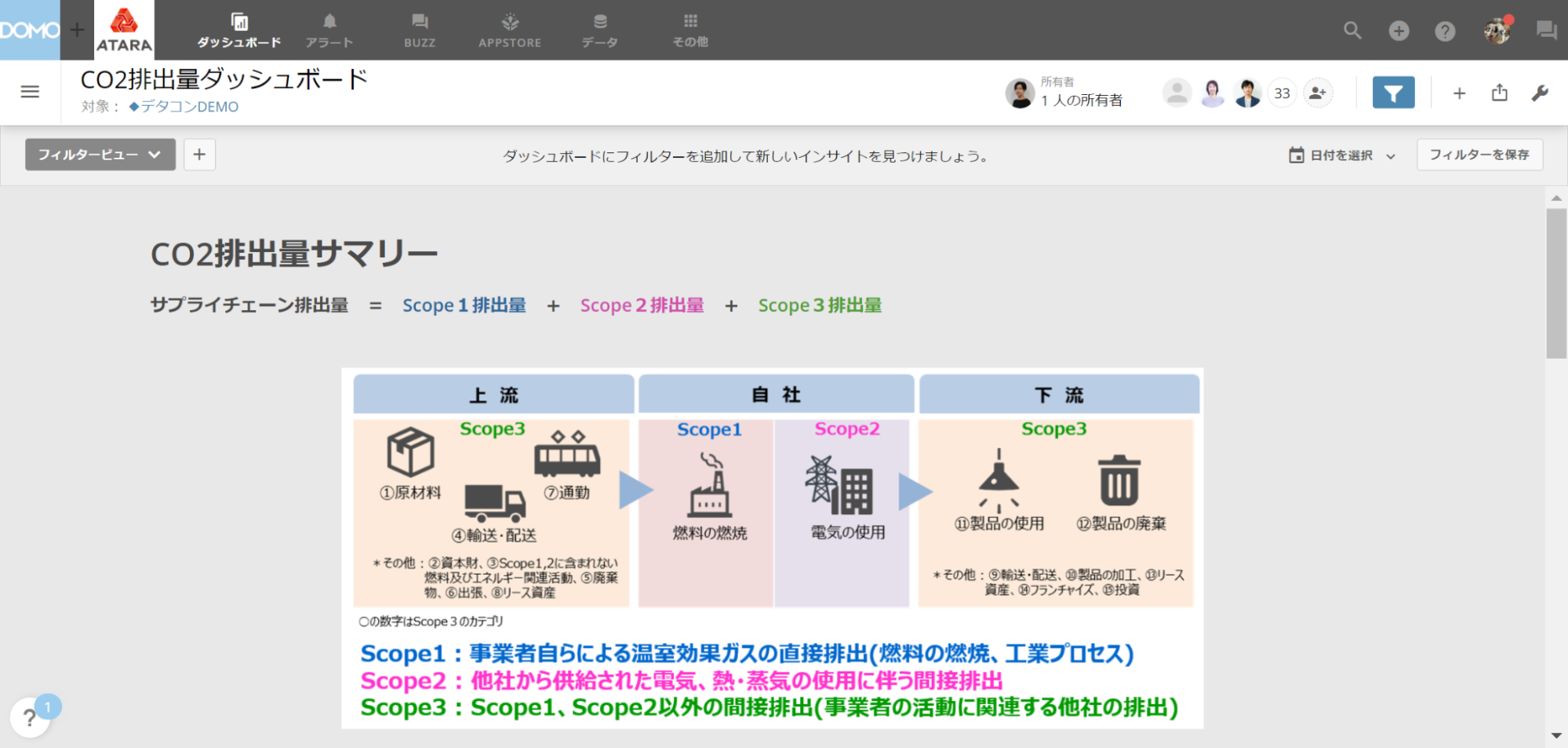Click the add circle plus icon in header

pyautogui.click(x=1399, y=31)
